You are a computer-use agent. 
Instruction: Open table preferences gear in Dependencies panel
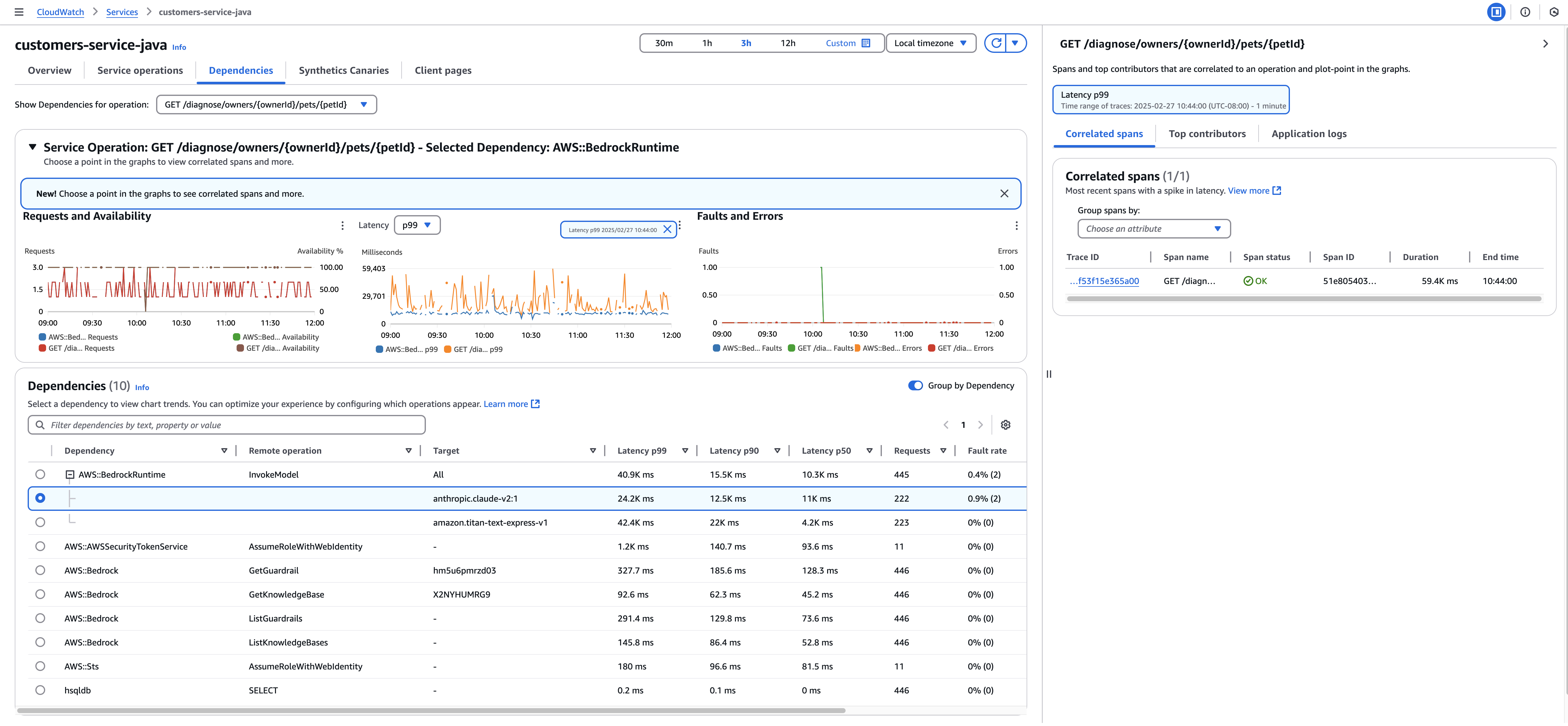click(1006, 424)
